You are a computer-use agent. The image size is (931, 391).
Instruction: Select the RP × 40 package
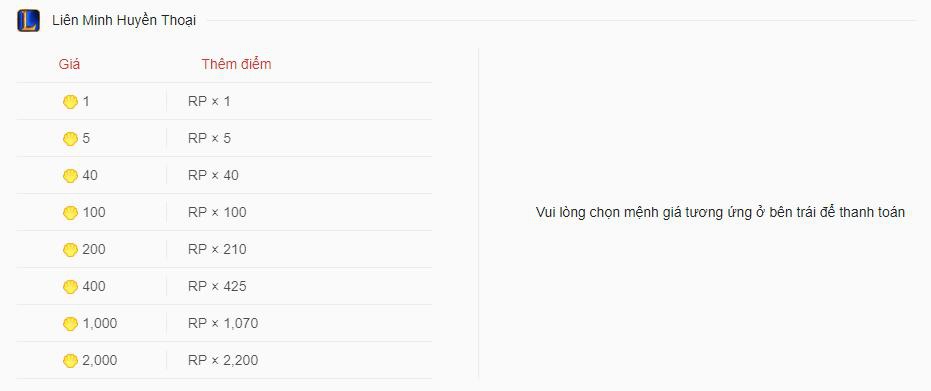[x=224, y=176]
